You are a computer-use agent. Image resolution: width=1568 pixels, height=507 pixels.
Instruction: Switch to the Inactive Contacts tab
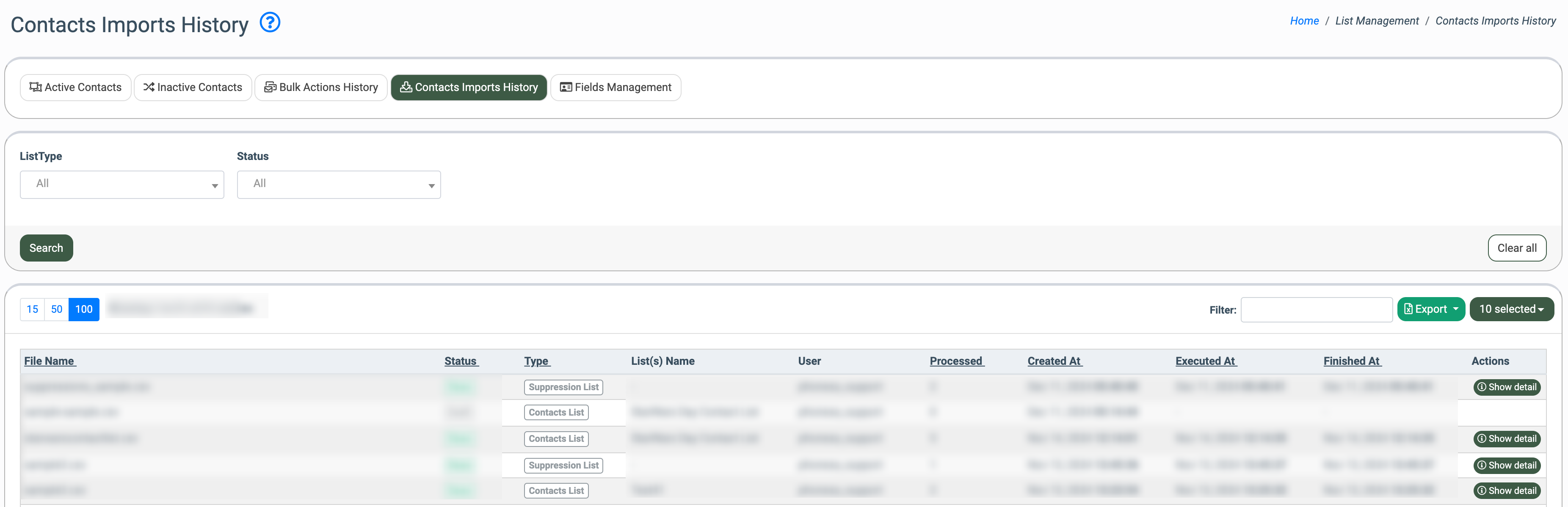tap(192, 88)
